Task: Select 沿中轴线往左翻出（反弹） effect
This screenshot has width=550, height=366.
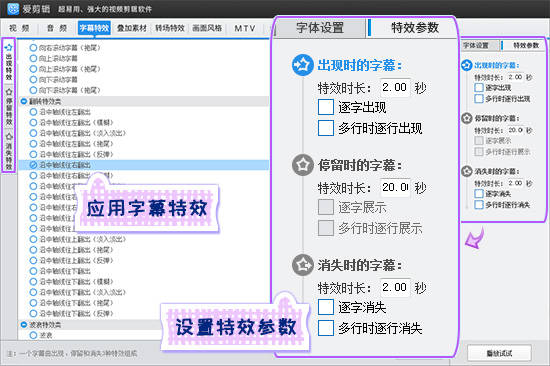Action: click(72, 154)
